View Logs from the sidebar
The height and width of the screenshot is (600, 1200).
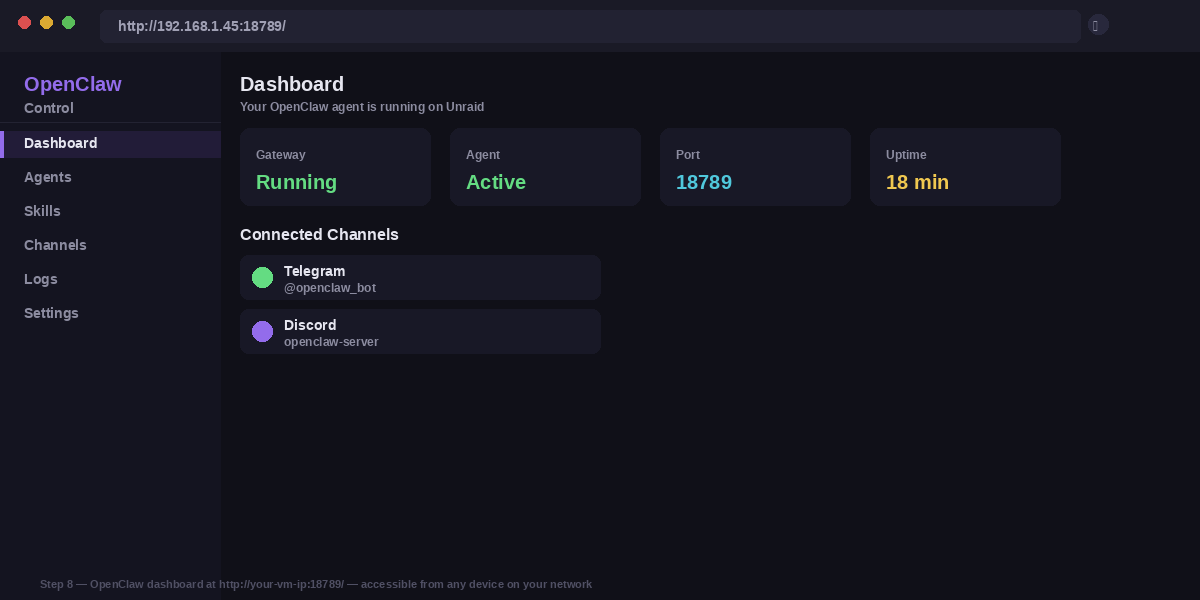tap(41, 280)
